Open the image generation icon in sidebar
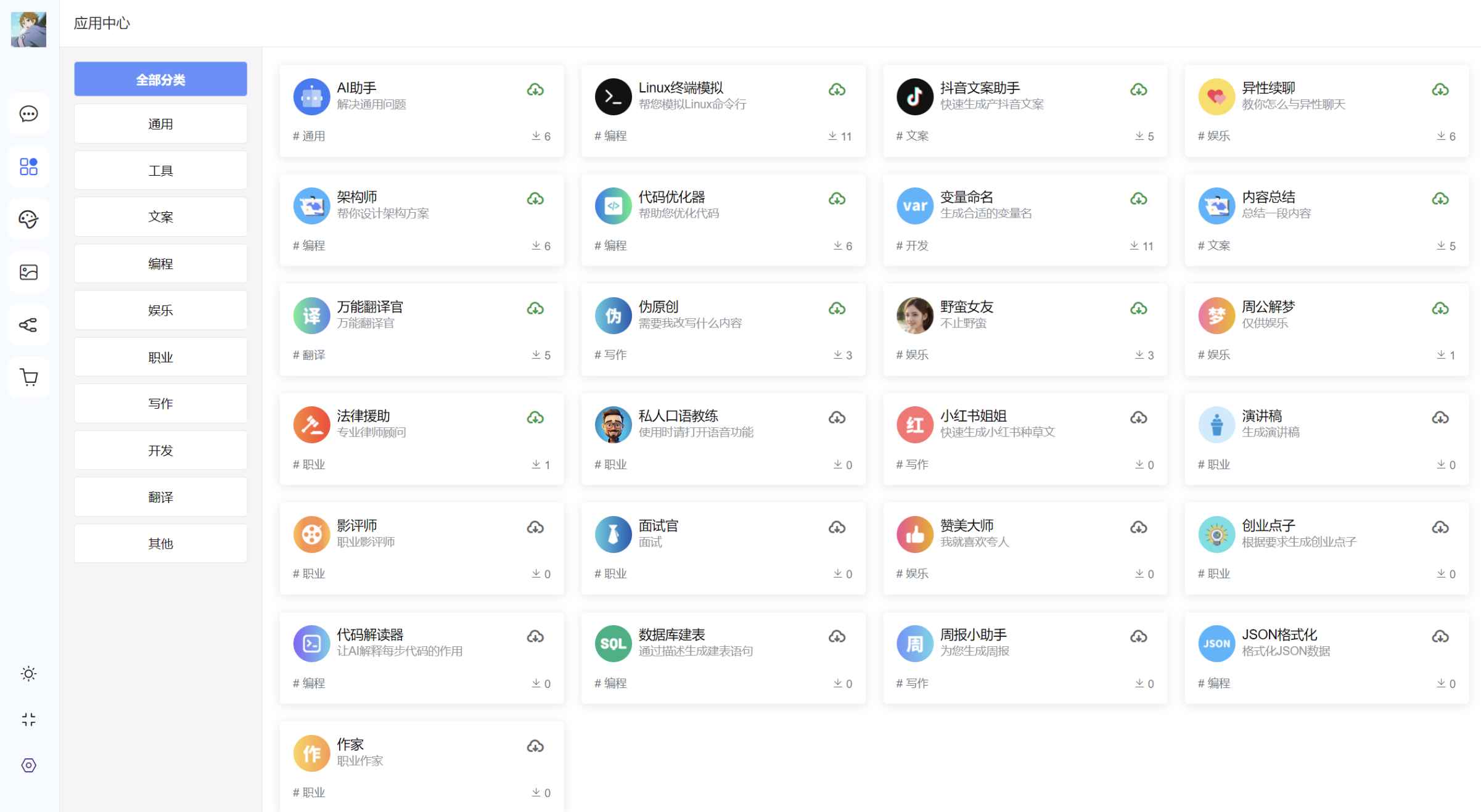The width and height of the screenshot is (1481, 812). [x=28, y=272]
